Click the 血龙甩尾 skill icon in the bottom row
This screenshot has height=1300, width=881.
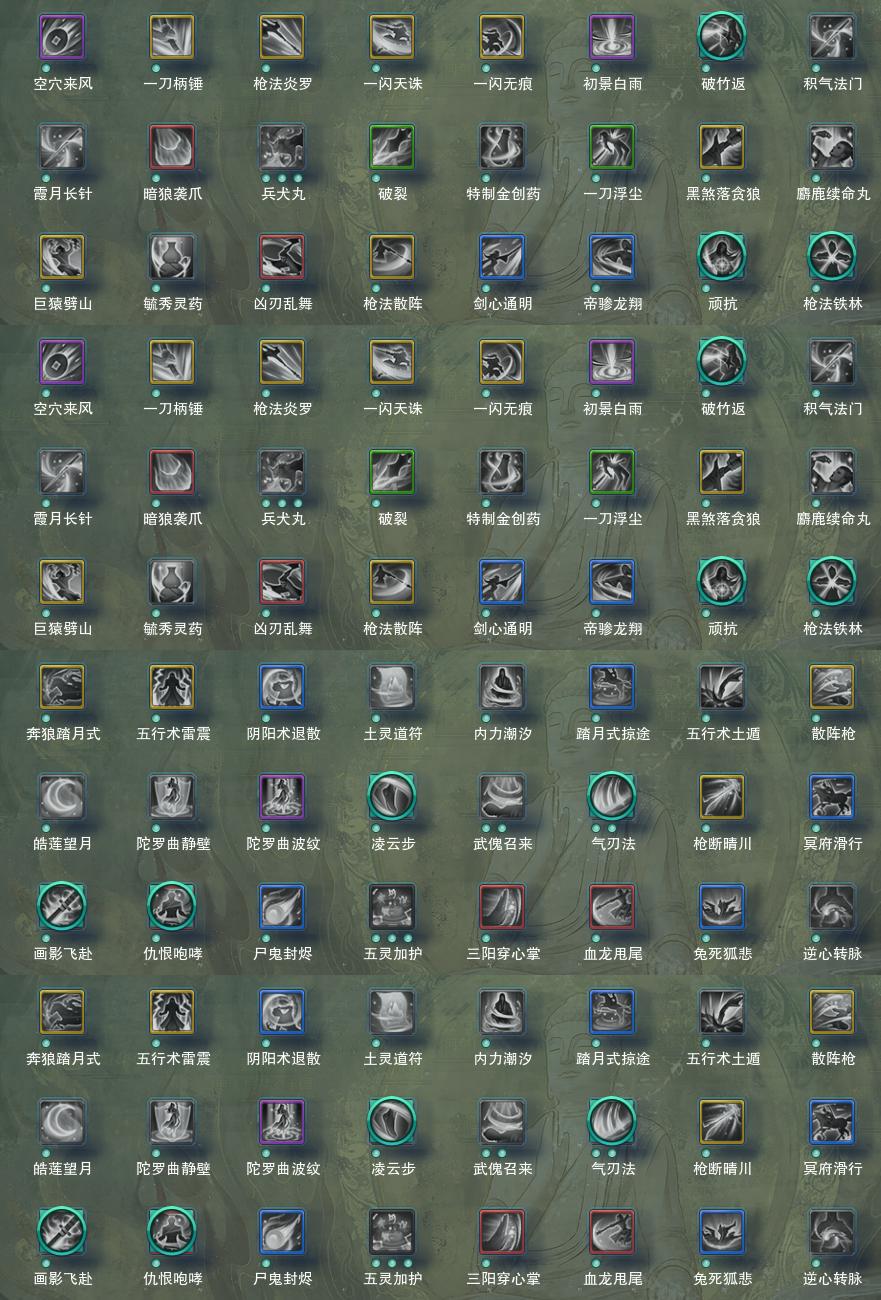pos(612,1232)
